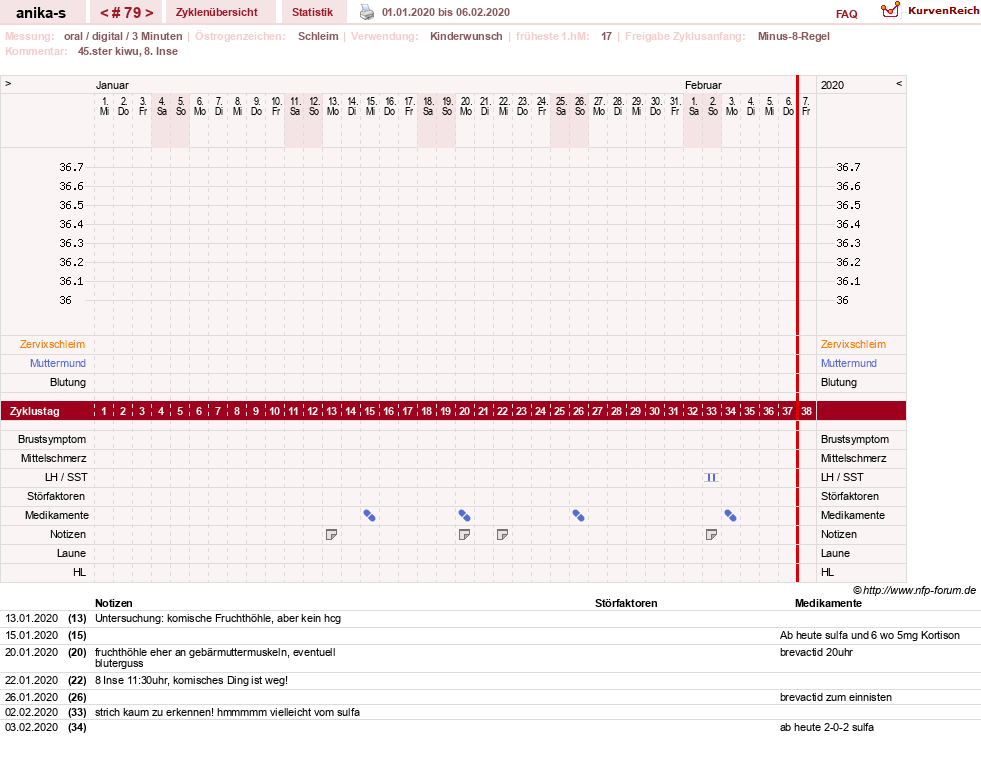The height and width of the screenshot is (776, 981).
Task: Click the 2. So February date header
Action: click(713, 106)
